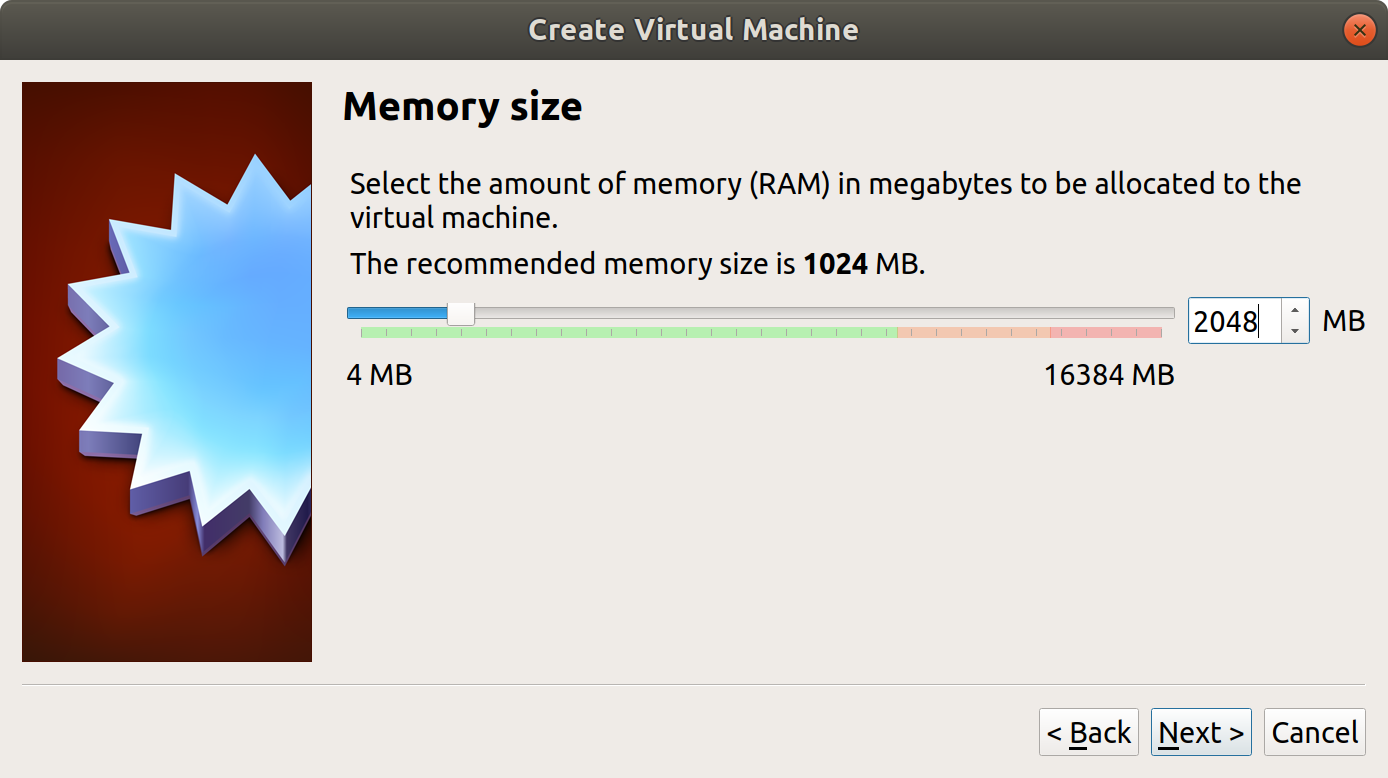Click the red zone of the memory scale
This screenshot has width=1388, height=778.
(1106, 332)
